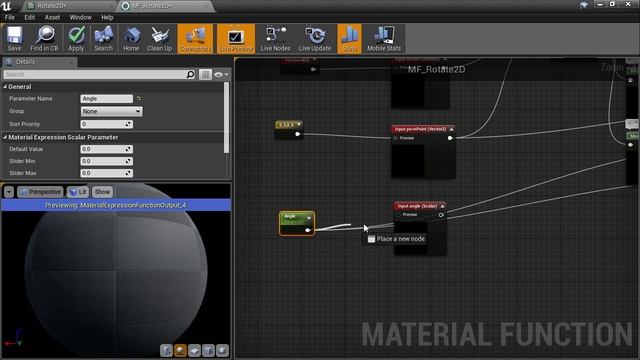Collapse the Input angle (Scalar) node
This screenshot has width=640, height=360.
(x=442, y=206)
